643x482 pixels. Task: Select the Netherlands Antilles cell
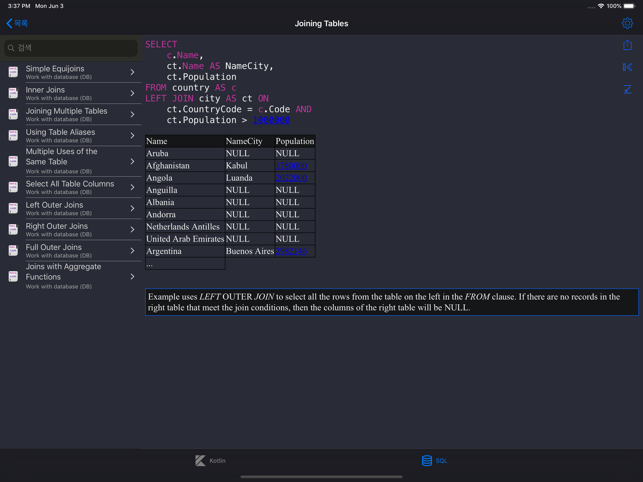click(x=185, y=227)
